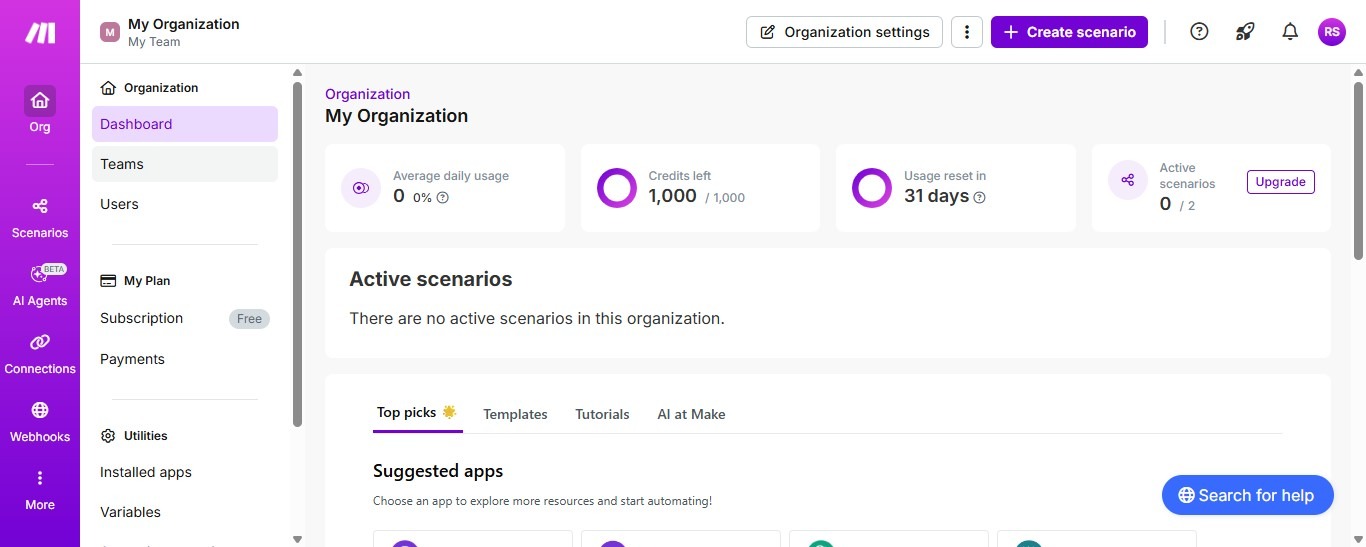Click the three-dot organization options button
Screen dimensions: 1366x547
(966, 32)
